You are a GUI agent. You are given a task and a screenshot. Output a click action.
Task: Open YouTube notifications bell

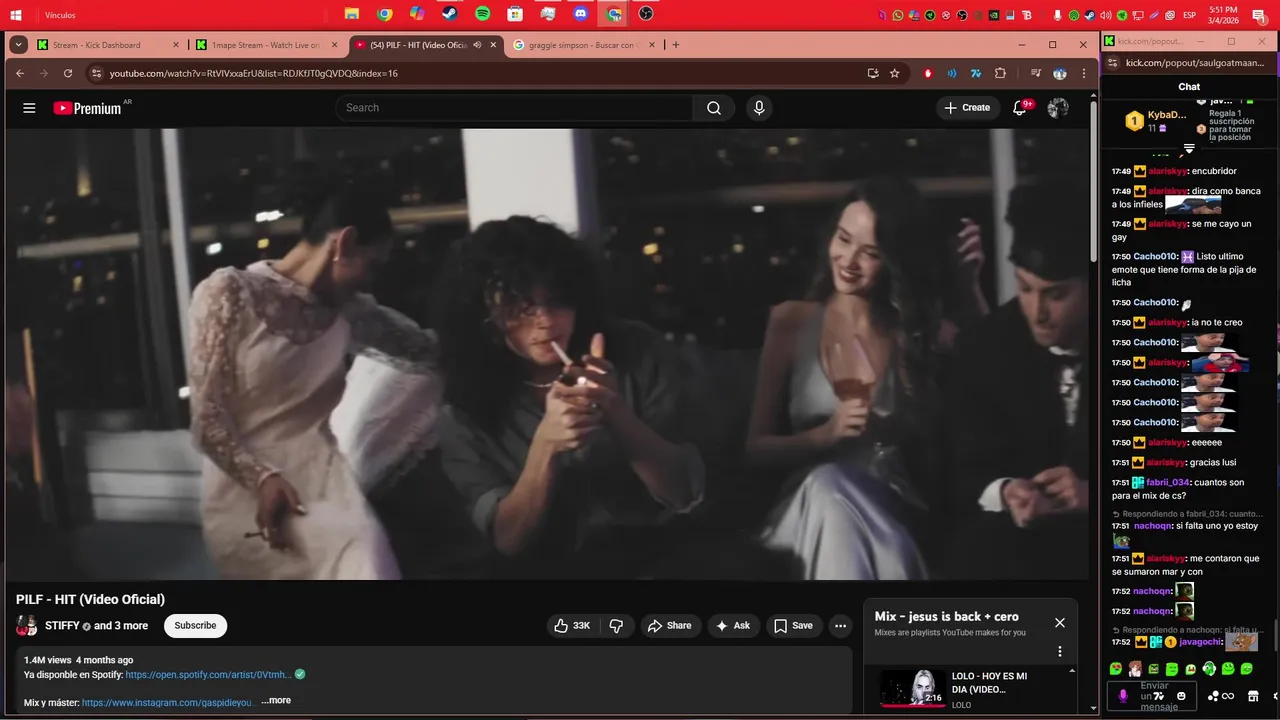coord(1020,108)
